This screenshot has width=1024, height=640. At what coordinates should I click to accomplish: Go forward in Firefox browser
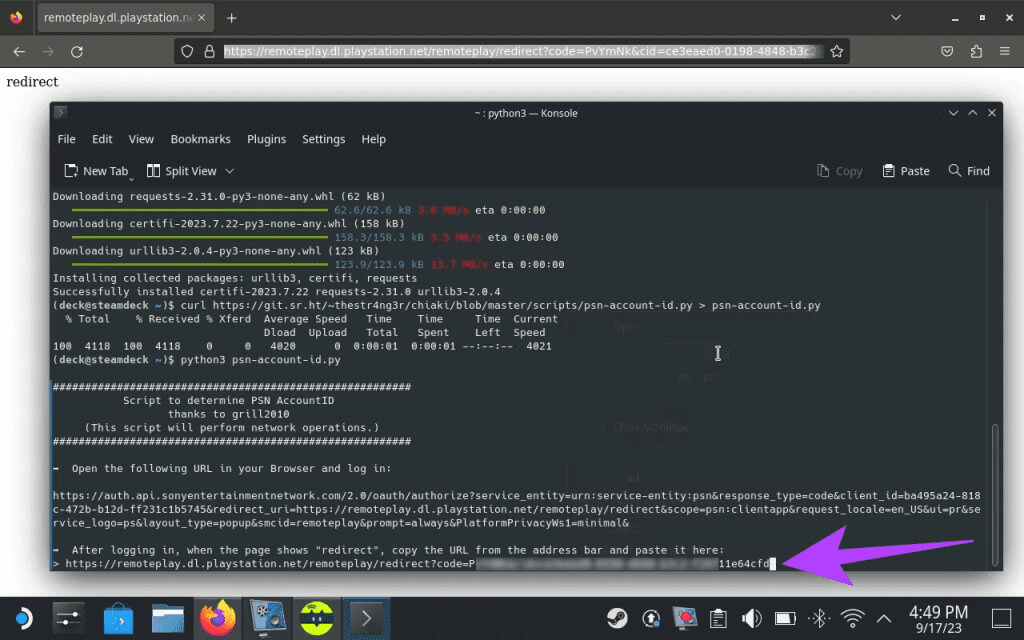(x=48, y=52)
